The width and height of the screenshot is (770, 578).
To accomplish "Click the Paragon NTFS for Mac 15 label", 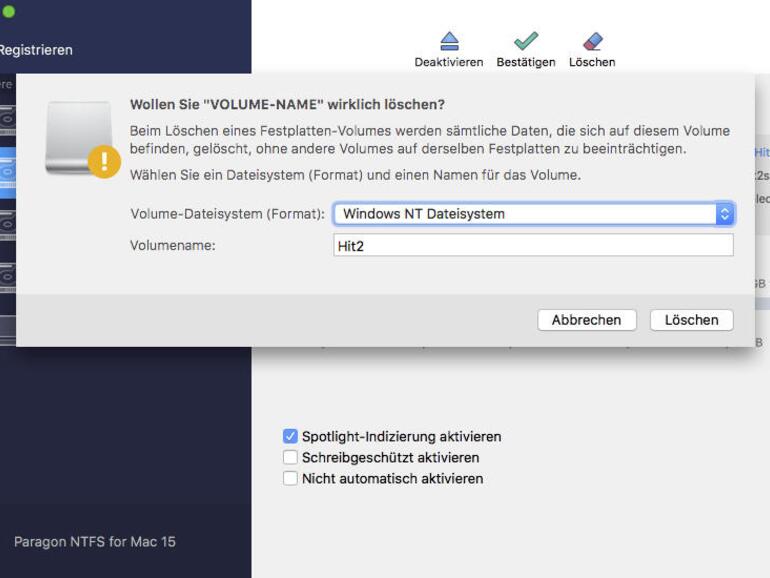I will pos(95,542).
